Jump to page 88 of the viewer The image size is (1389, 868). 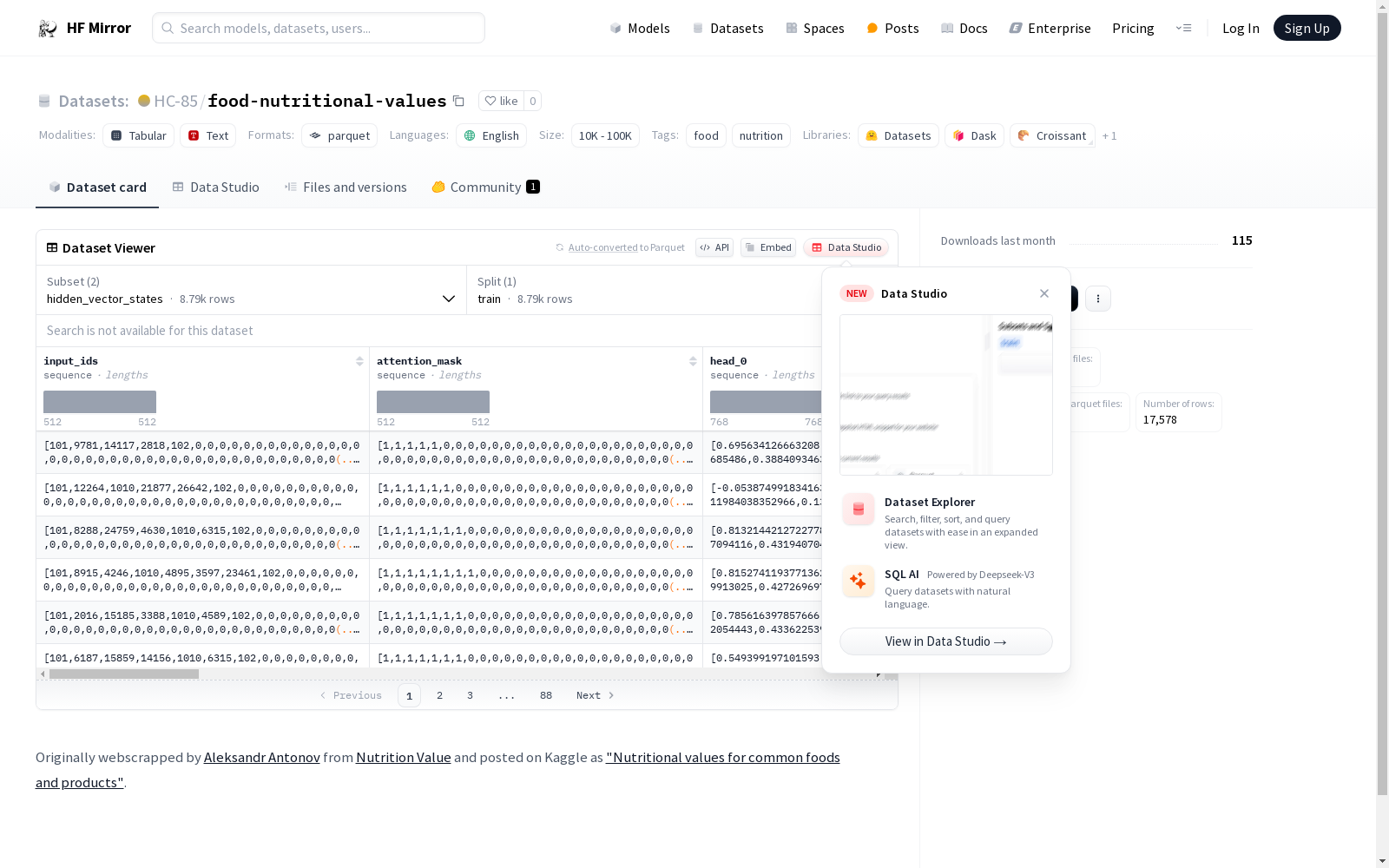pyautogui.click(x=546, y=695)
